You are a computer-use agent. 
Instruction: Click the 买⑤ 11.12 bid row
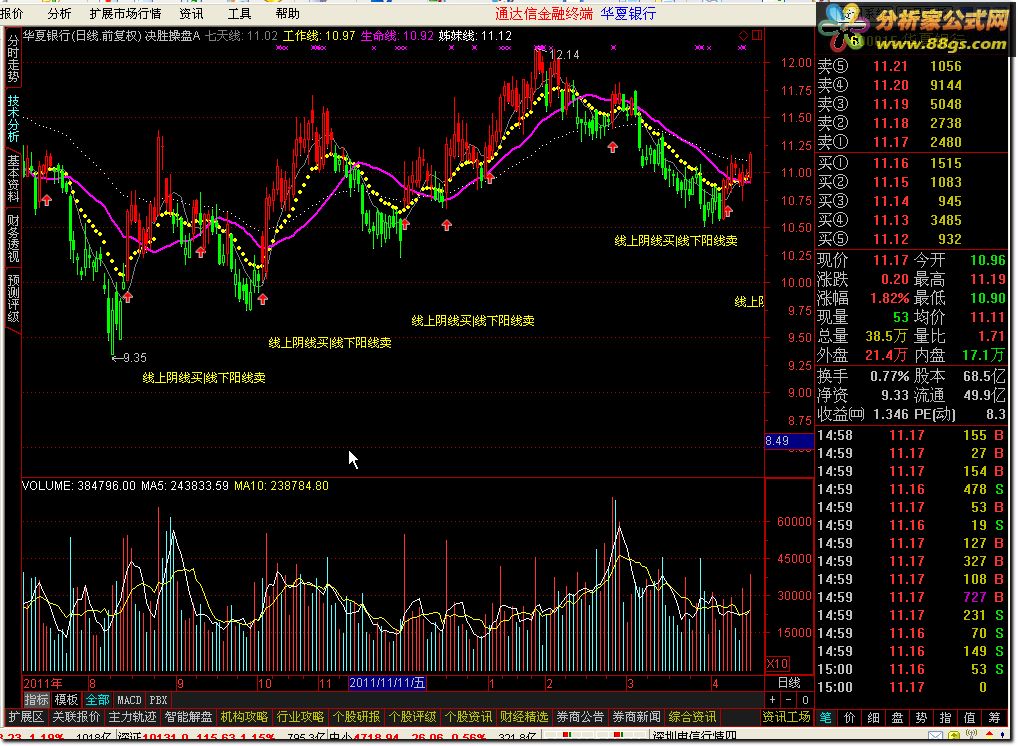912,239
